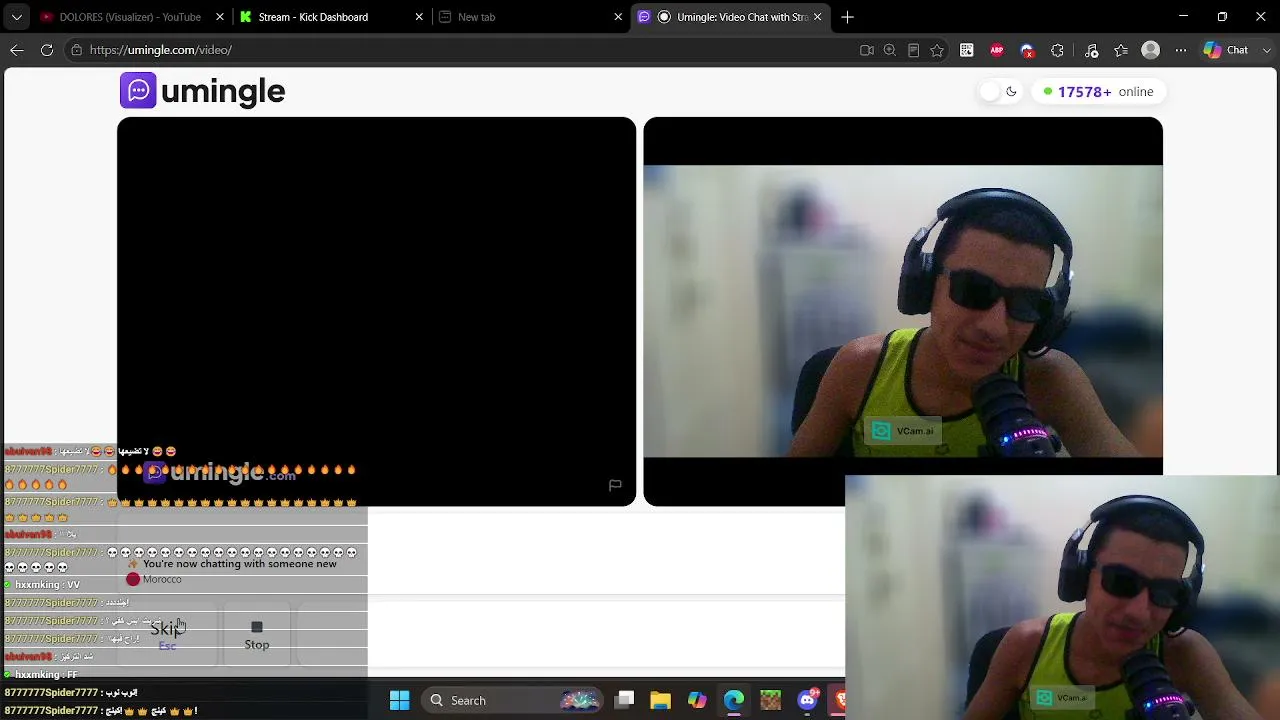Click the hxxmking : FF chat message

point(41,675)
